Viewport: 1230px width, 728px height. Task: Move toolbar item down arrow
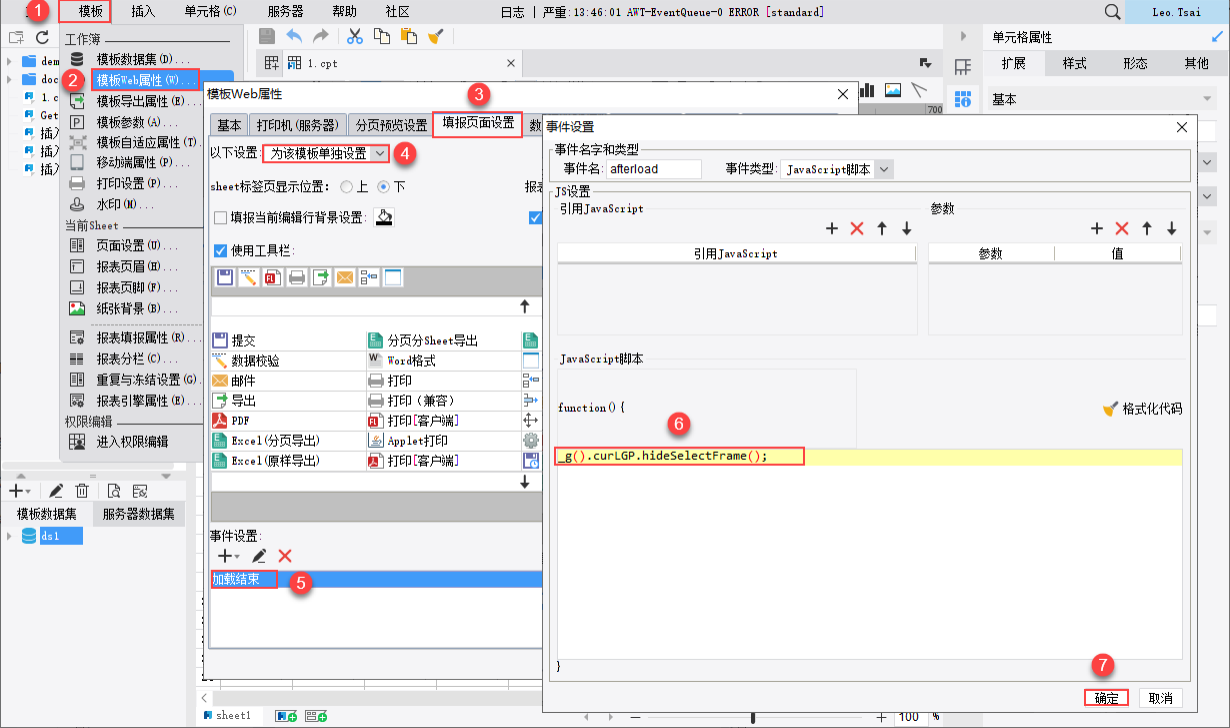[525, 482]
